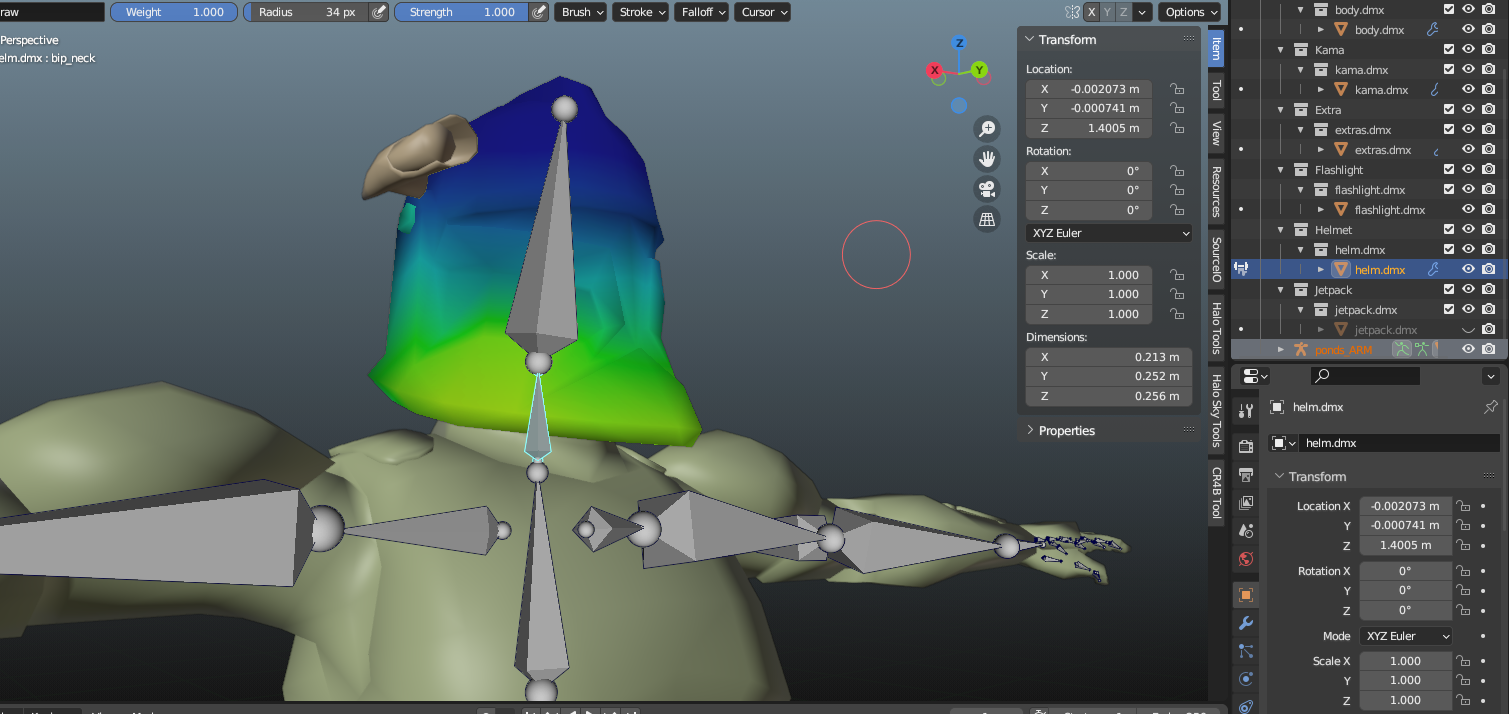Click the armature icon of ponds_ARM
The width and height of the screenshot is (1509, 714).
[1300, 349]
